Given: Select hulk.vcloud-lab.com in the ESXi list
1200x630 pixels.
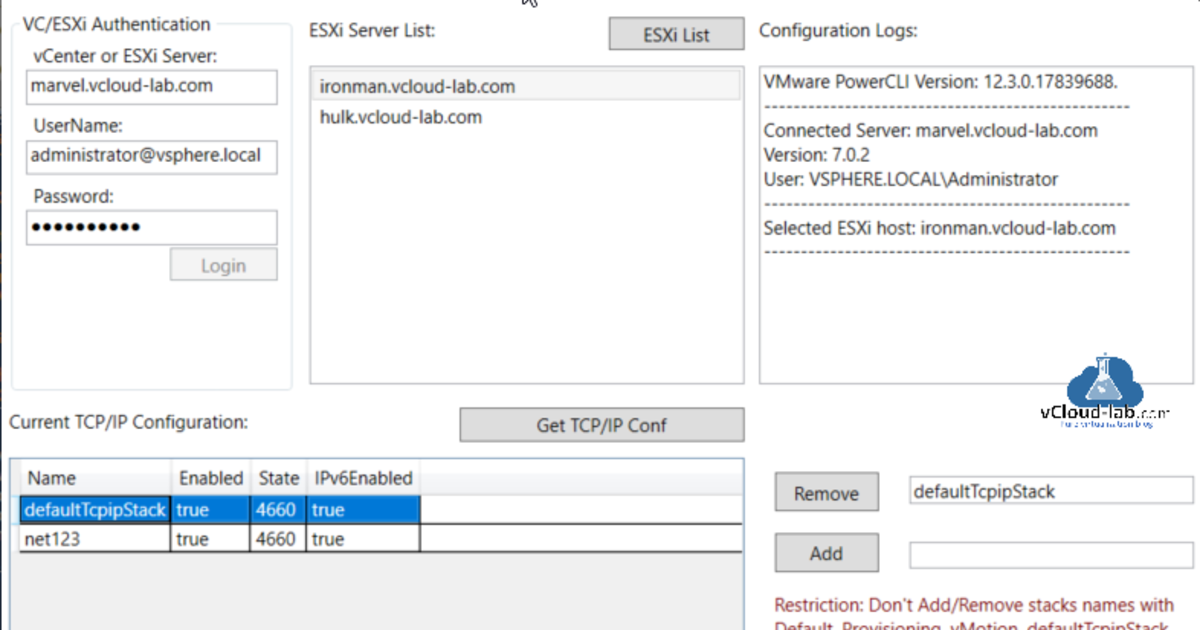Looking at the screenshot, I should click(401, 117).
